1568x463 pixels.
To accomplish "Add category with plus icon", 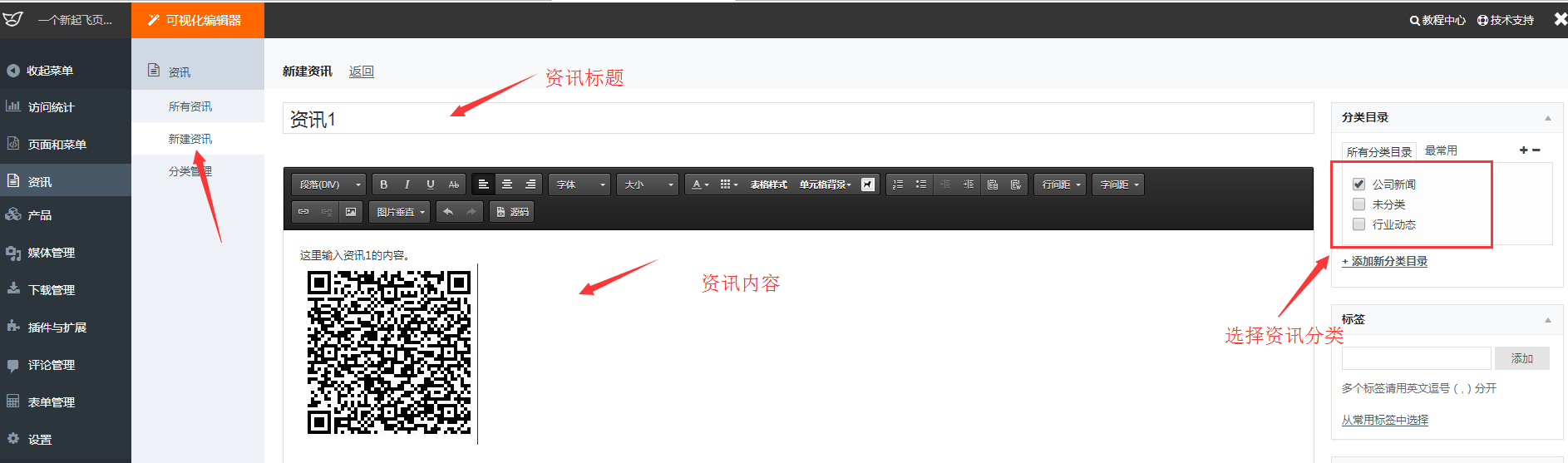I will point(1523,150).
